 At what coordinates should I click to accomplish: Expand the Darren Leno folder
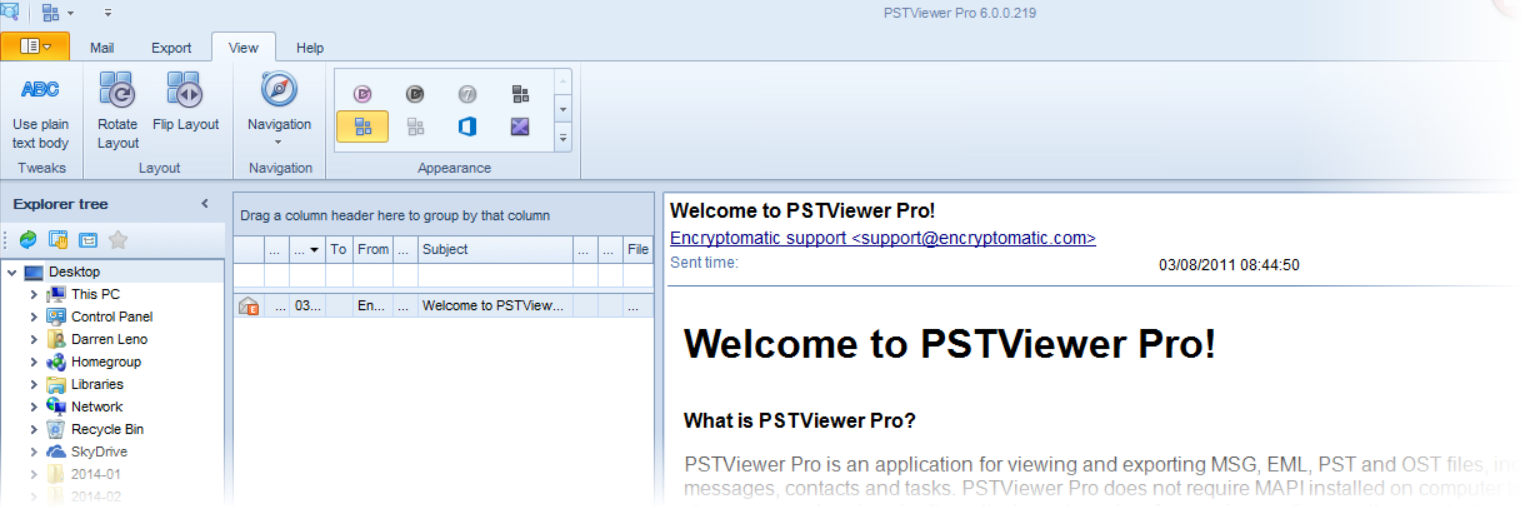(33, 340)
